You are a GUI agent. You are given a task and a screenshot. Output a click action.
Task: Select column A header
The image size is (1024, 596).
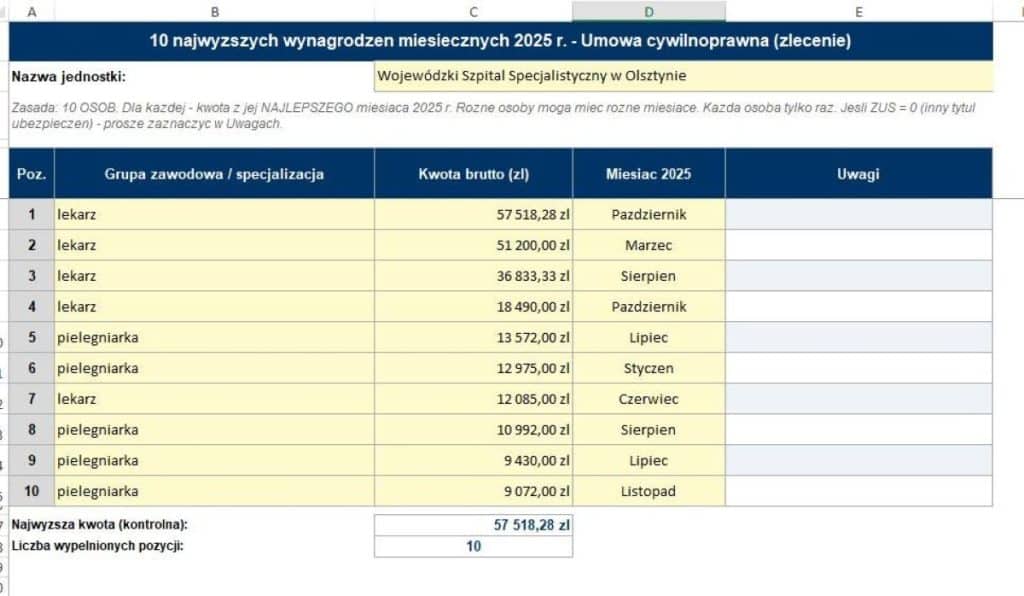pos(31,11)
